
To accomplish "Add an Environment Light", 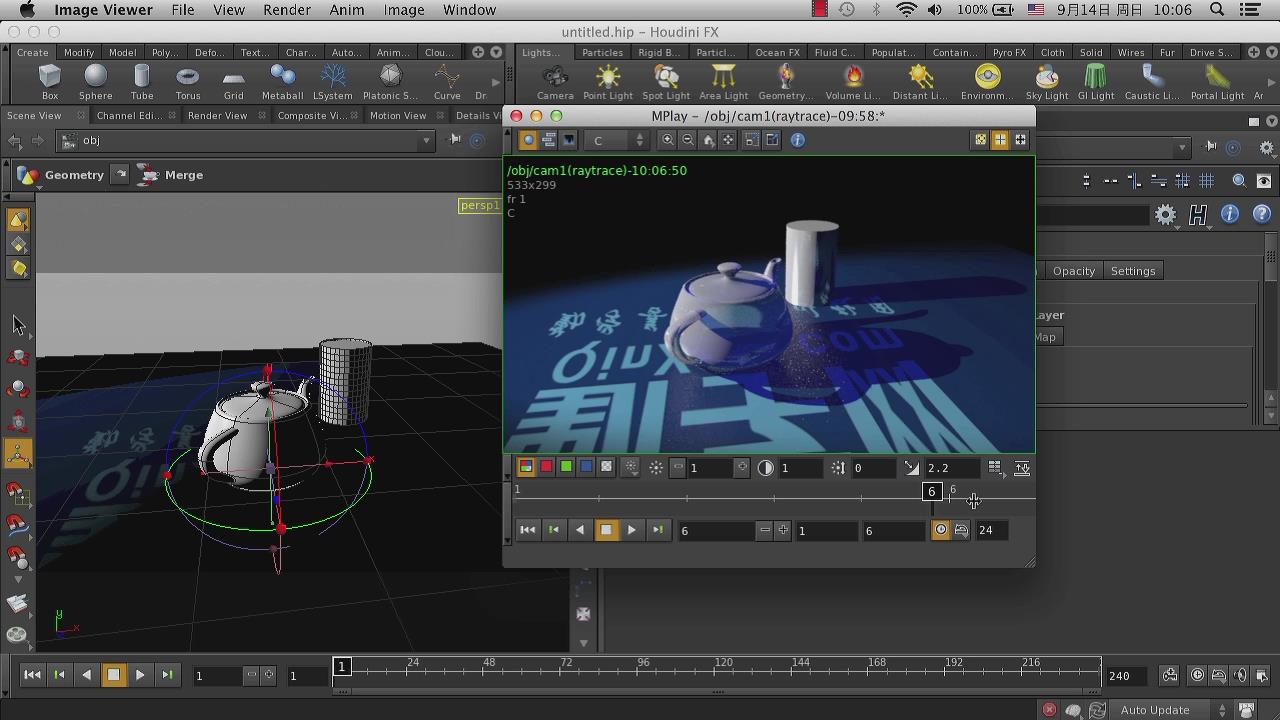I will coord(987,81).
